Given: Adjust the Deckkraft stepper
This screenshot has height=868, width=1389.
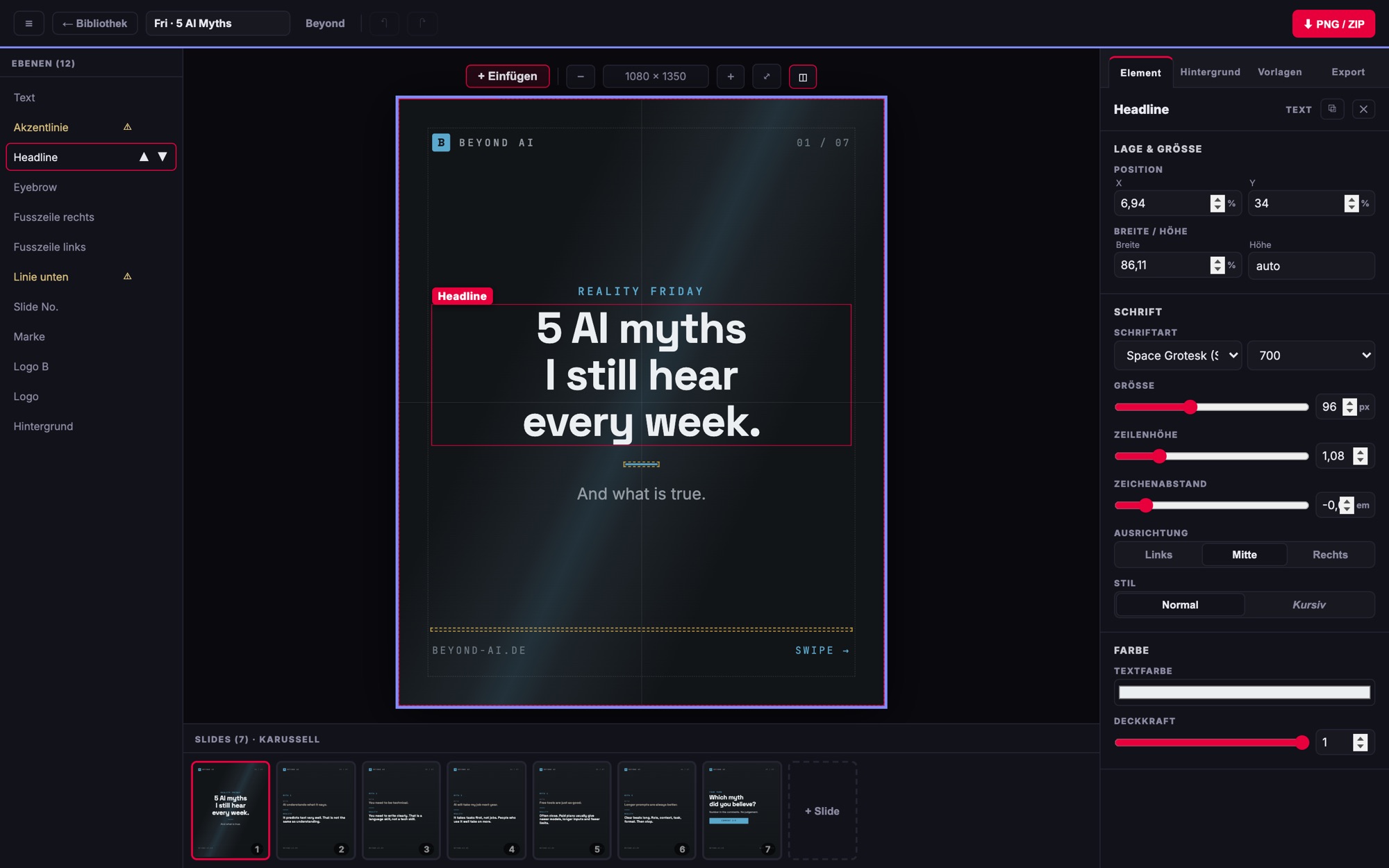Looking at the screenshot, I should tap(1361, 742).
